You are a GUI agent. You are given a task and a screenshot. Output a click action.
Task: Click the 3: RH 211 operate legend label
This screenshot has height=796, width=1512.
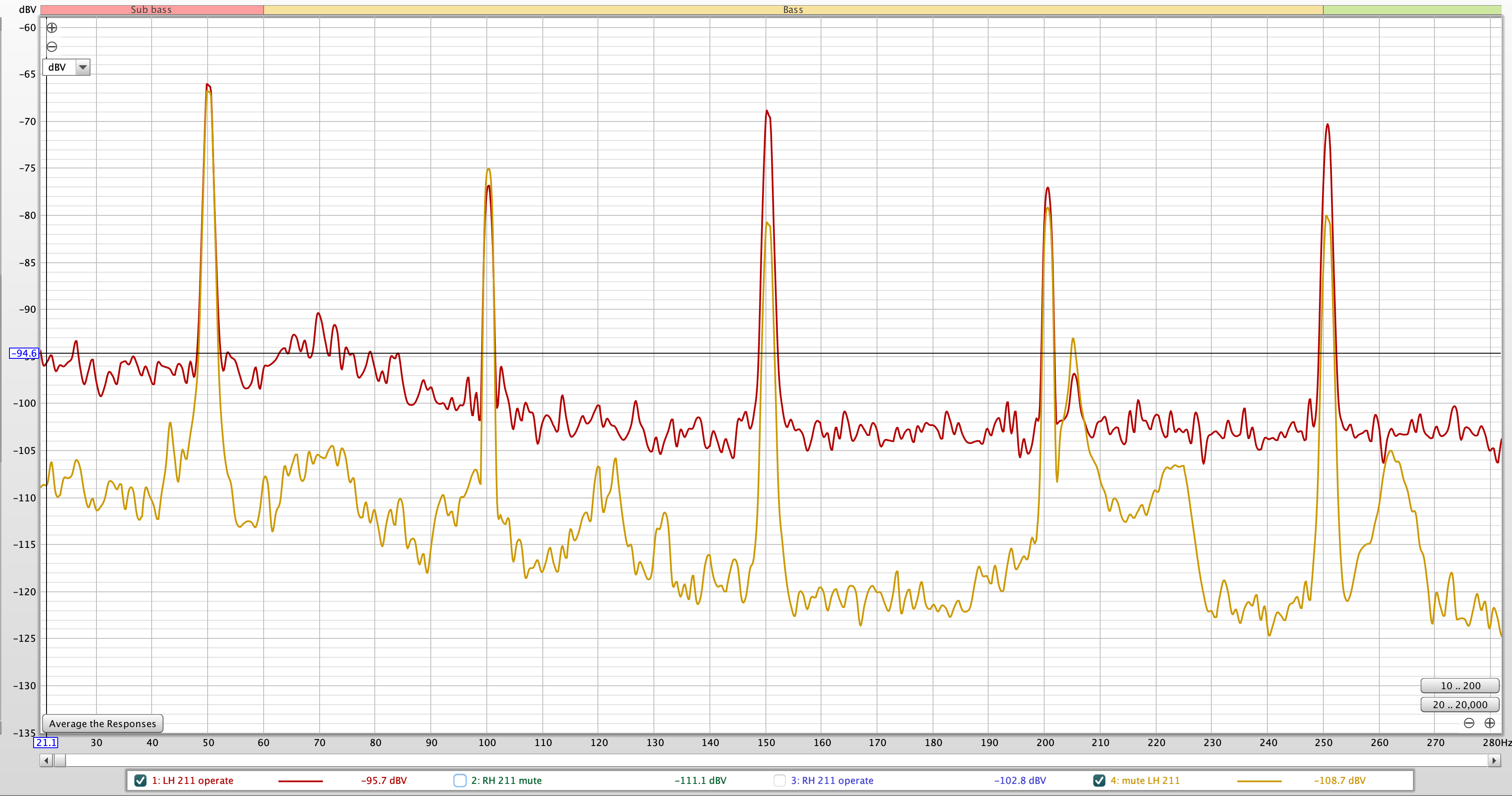832,781
